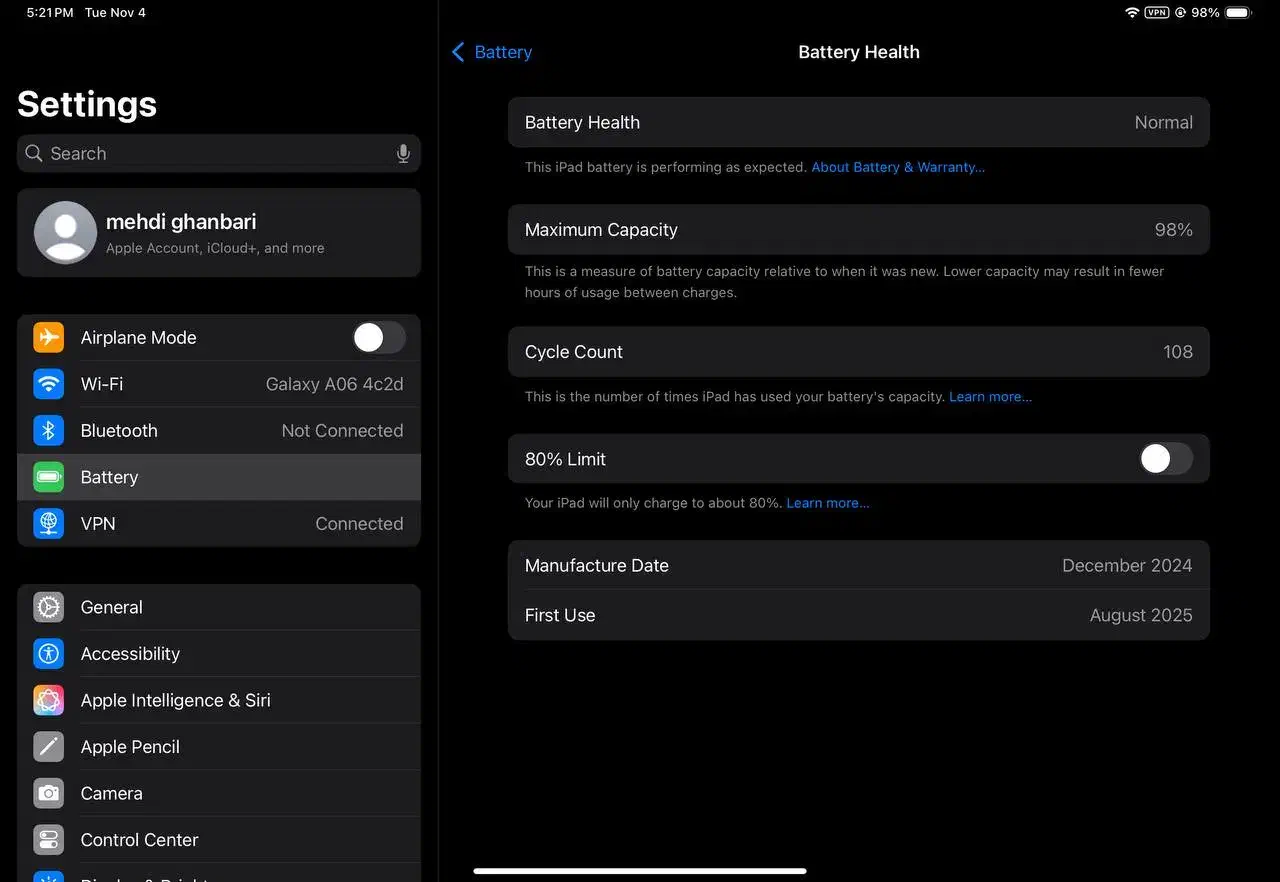Open General settings gear icon
This screenshot has width=1280, height=882.
[48, 608]
